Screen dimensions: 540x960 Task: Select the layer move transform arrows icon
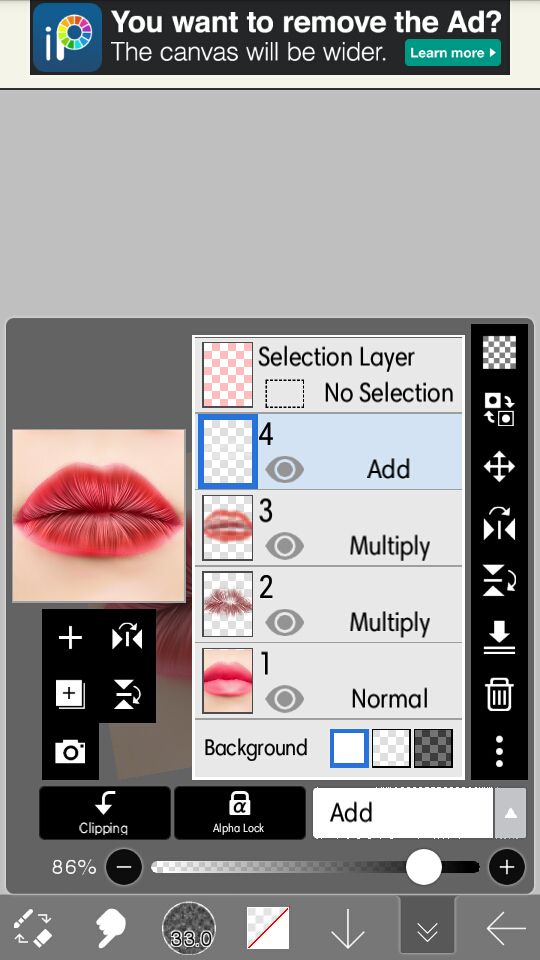[499, 467]
